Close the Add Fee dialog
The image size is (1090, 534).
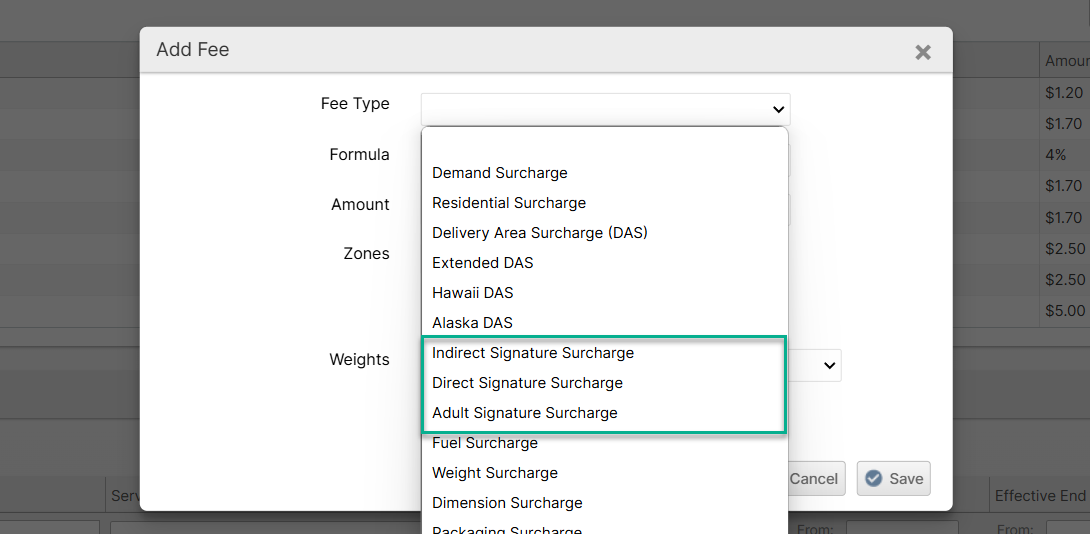coord(922,52)
